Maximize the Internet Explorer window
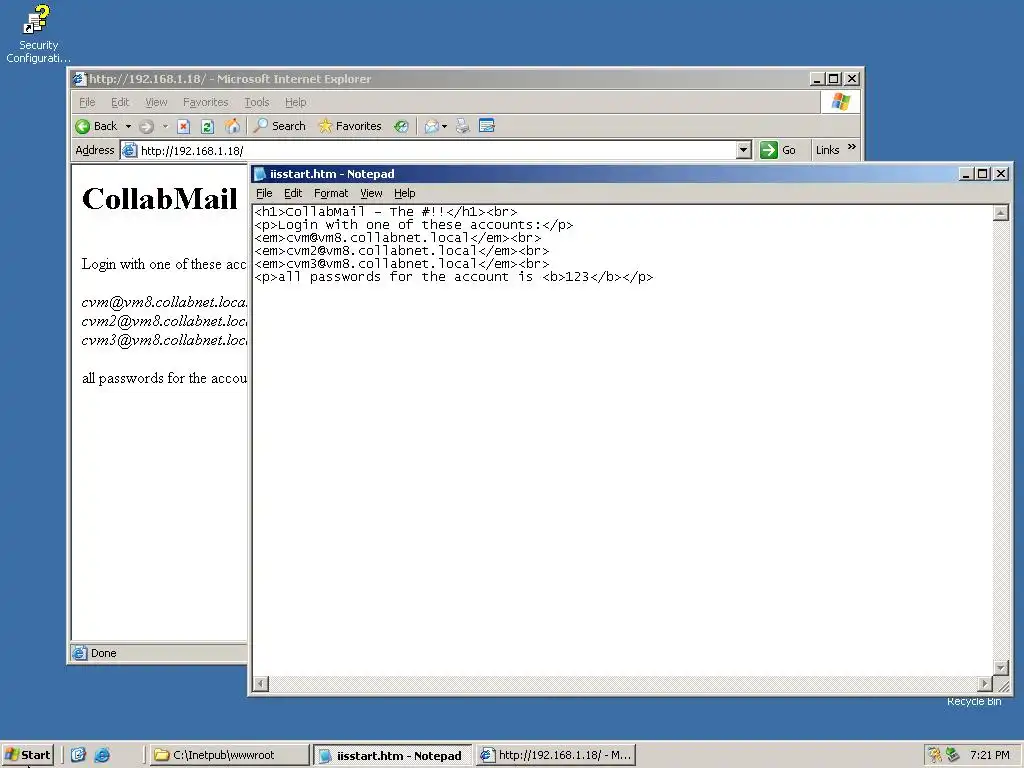Screen dimensions: 1024x768 tap(833, 79)
